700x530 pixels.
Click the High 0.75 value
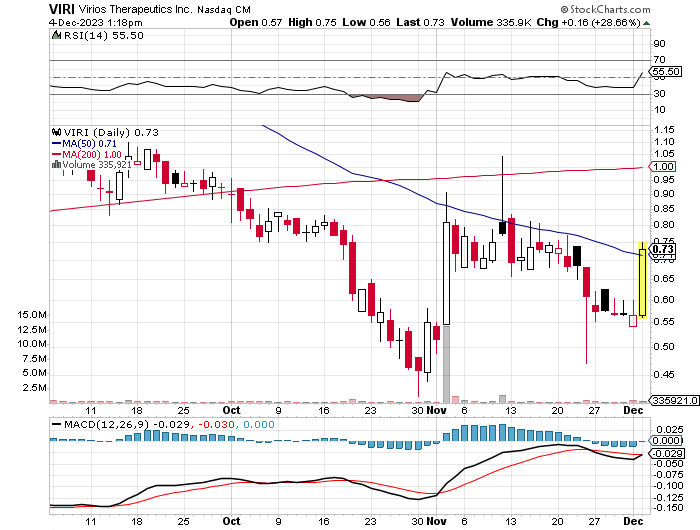312,22
